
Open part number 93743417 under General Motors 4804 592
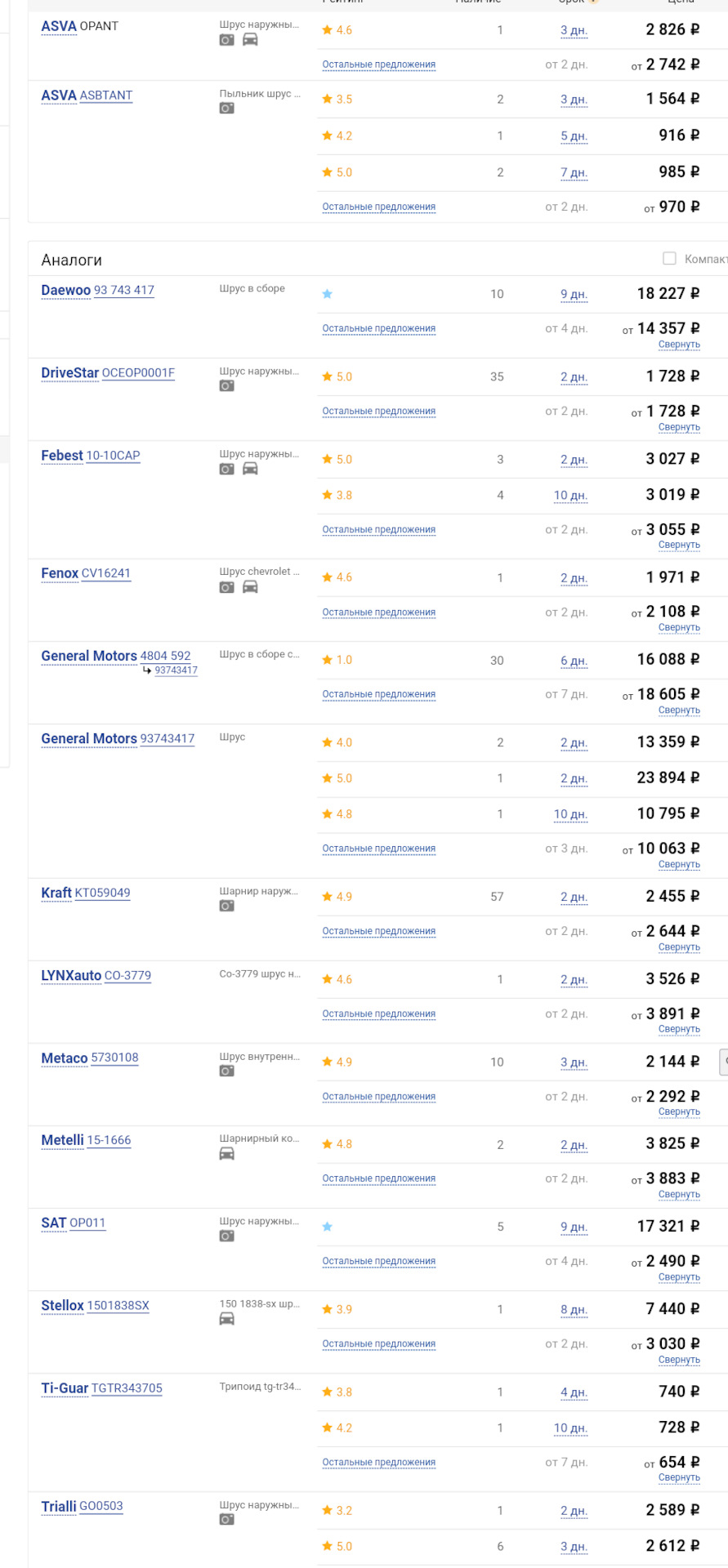[176, 670]
